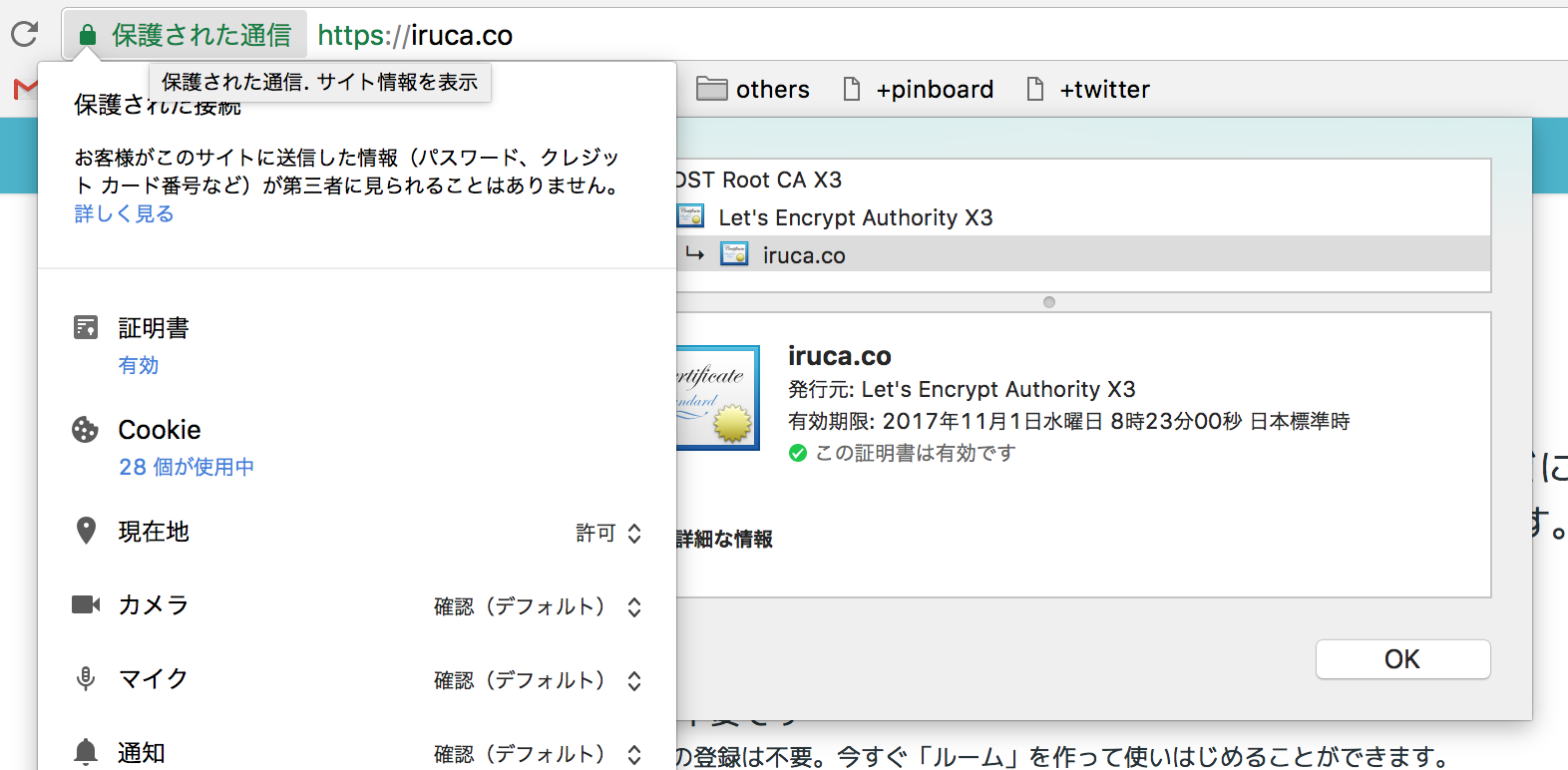Click the iruca.co certificate title text
This screenshot has width=1568, height=770.
(x=840, y=356)
